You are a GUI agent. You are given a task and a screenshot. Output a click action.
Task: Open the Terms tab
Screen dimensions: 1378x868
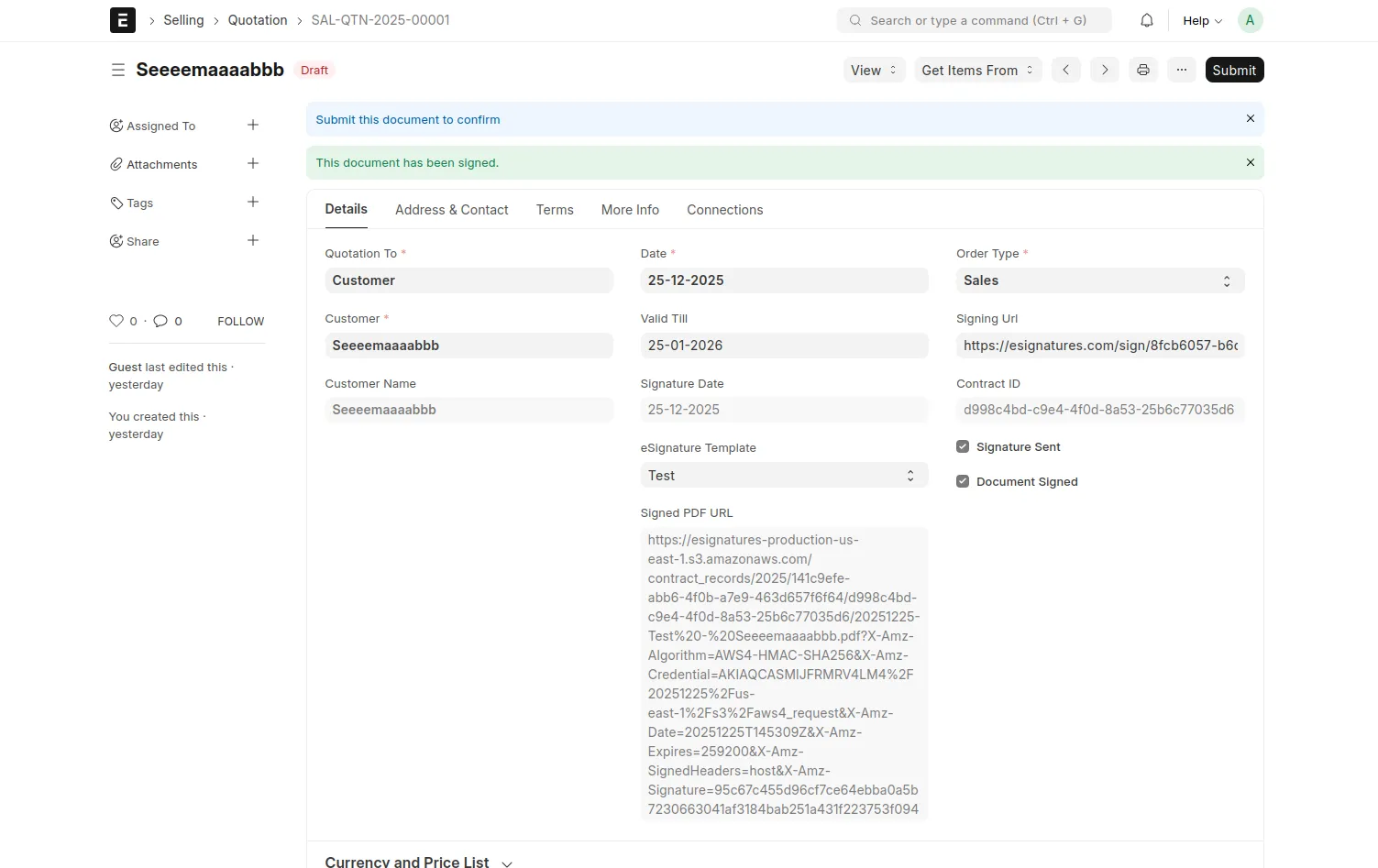point(555,210)
